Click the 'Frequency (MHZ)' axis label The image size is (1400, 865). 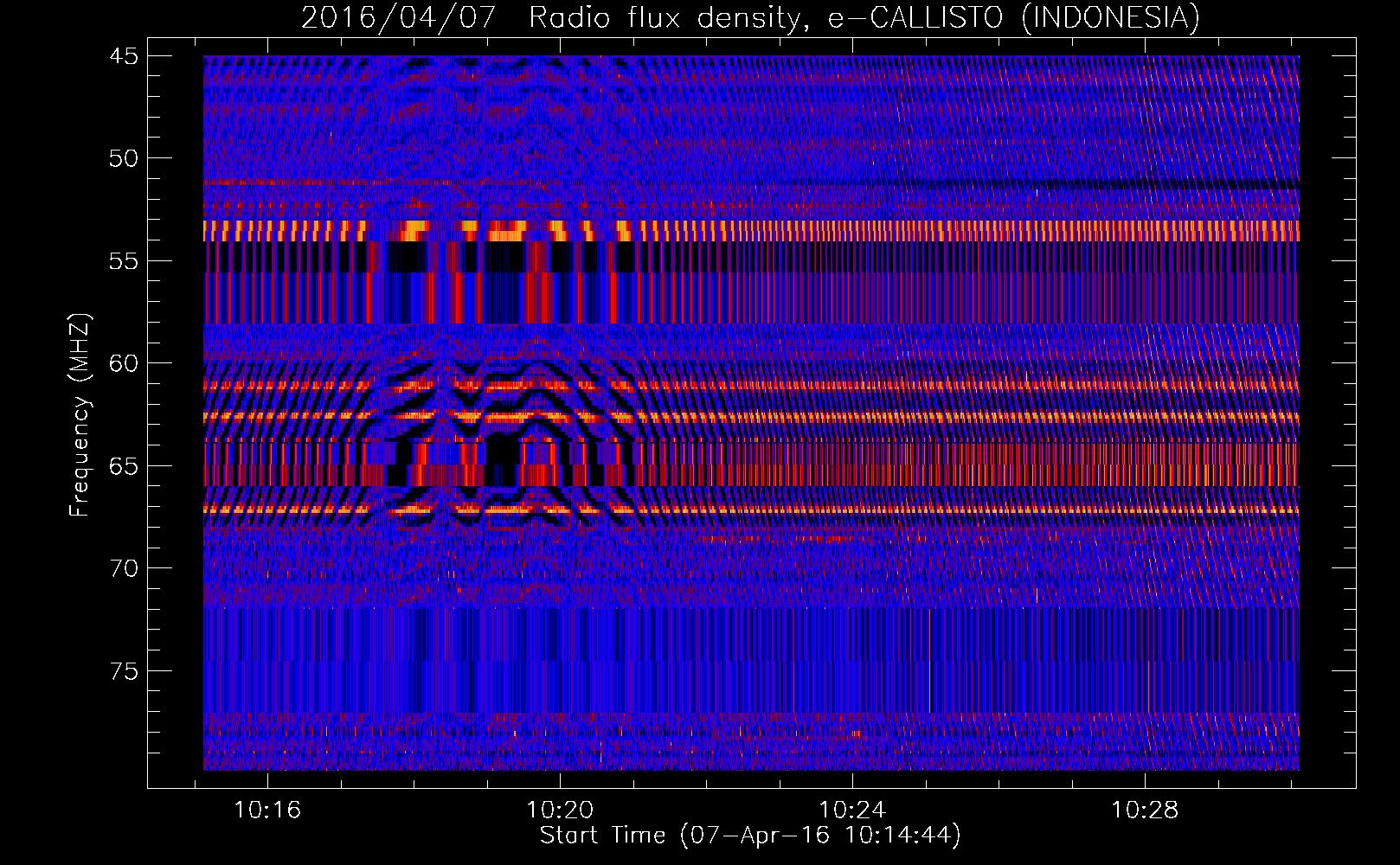click(79, 414)
